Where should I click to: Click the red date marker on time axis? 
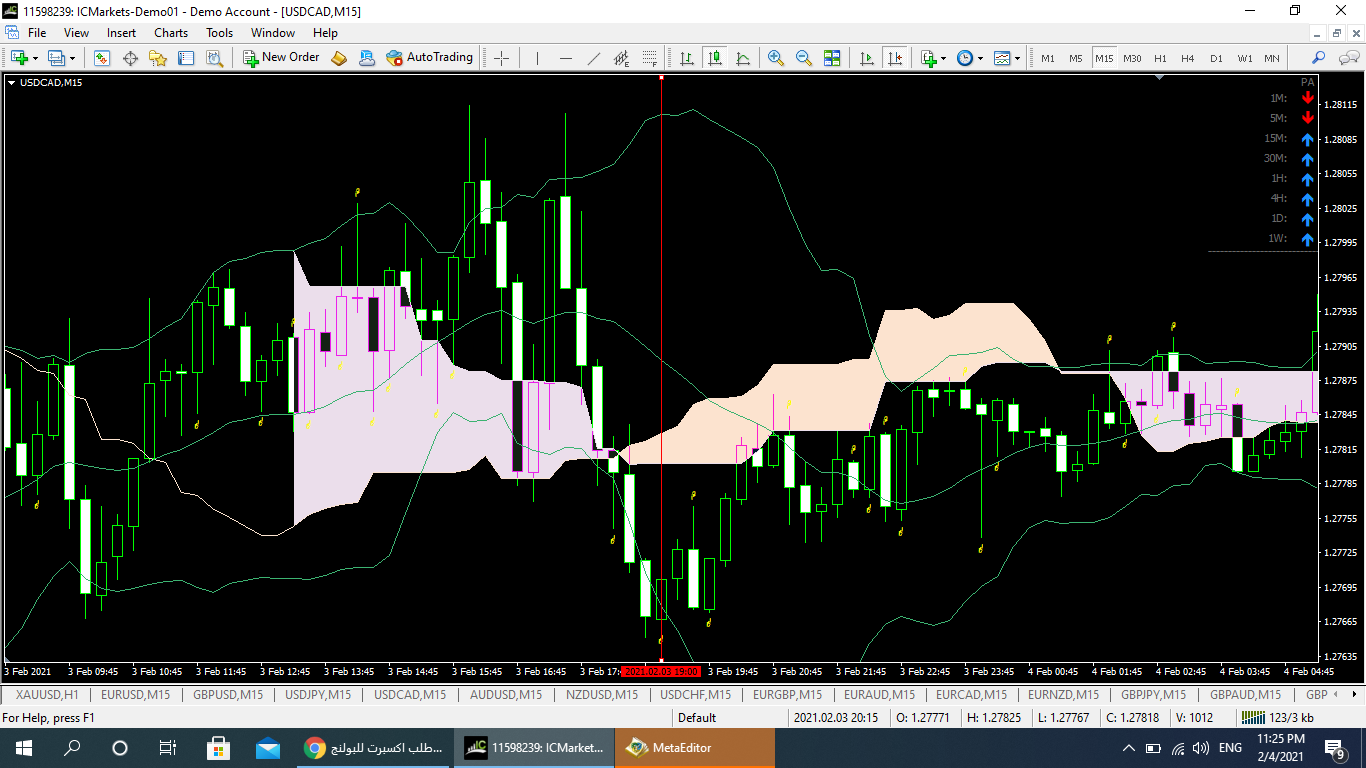661,671
